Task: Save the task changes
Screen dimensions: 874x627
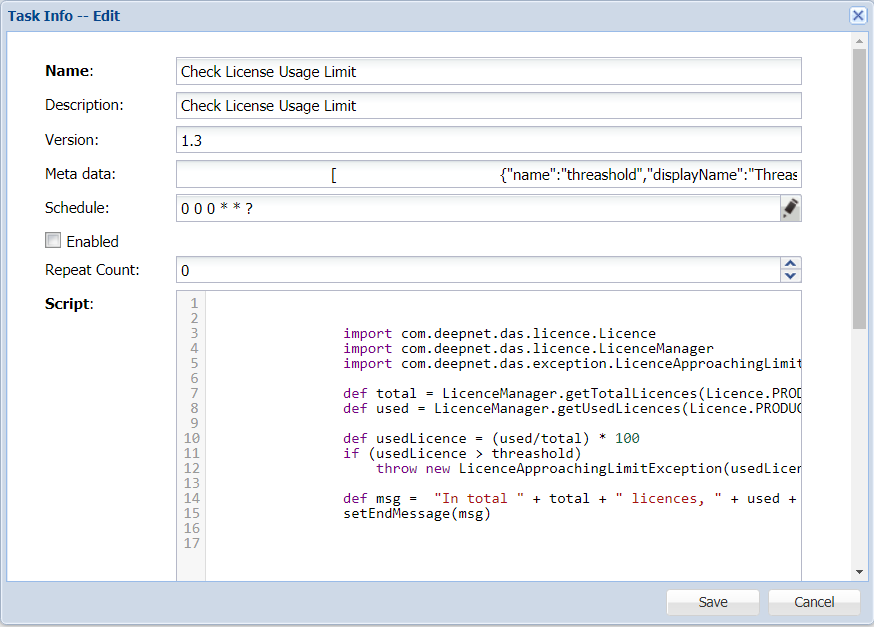Action: tap(713, 602)
